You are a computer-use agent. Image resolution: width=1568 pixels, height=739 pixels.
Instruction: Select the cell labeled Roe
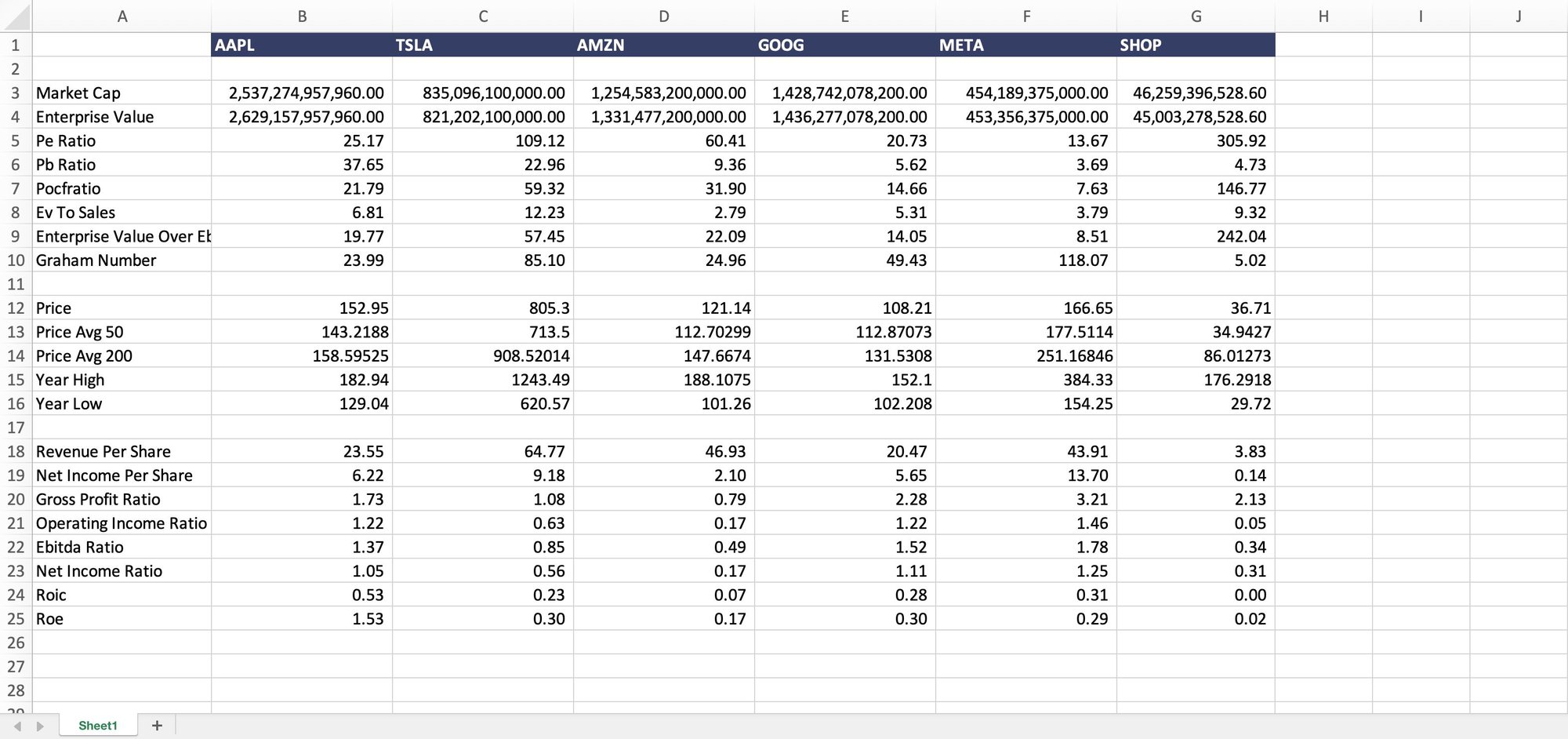tap(122, 618)
